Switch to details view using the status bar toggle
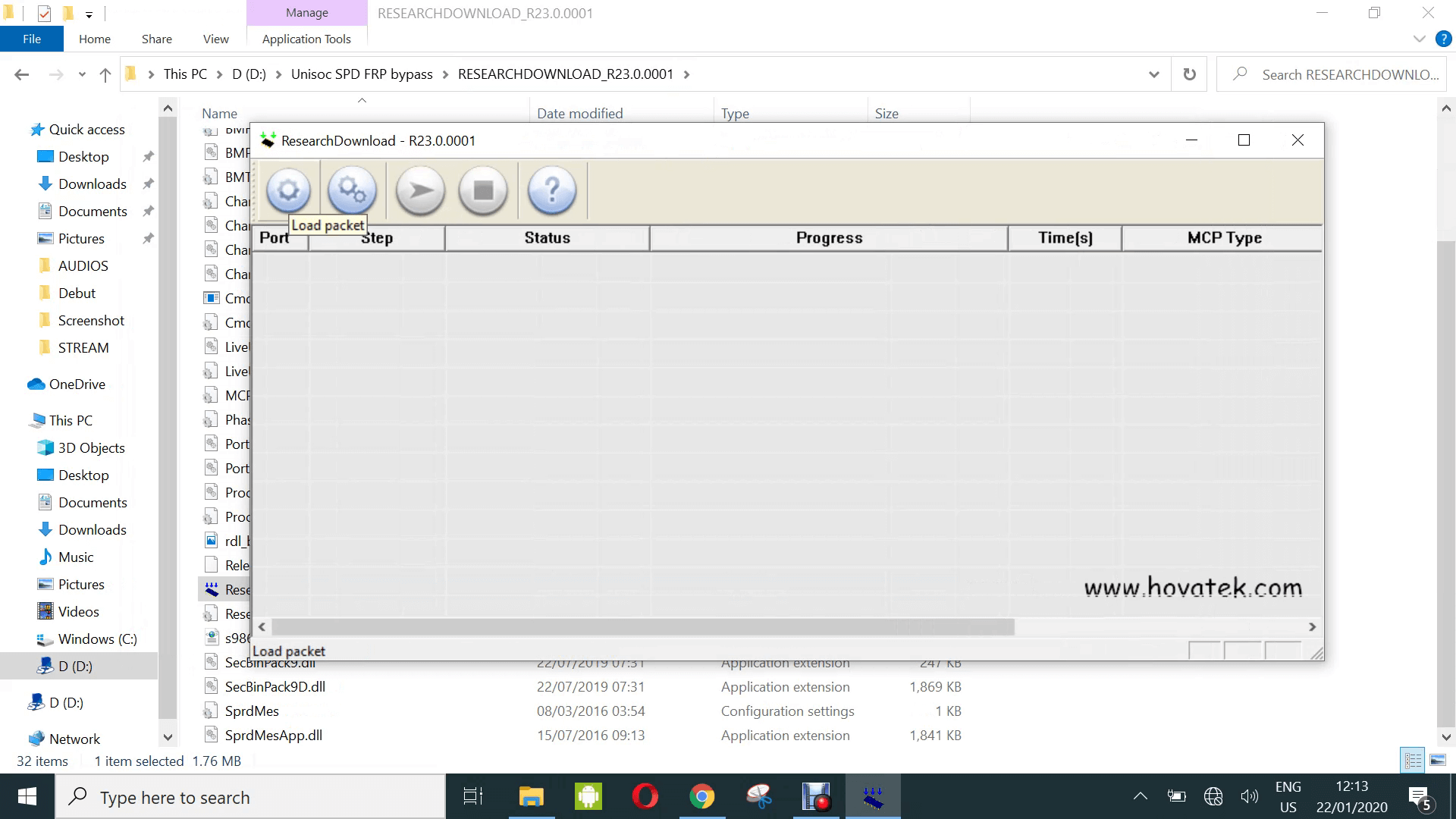This screenshot has height=819, width=1456. click(1412, 760)
